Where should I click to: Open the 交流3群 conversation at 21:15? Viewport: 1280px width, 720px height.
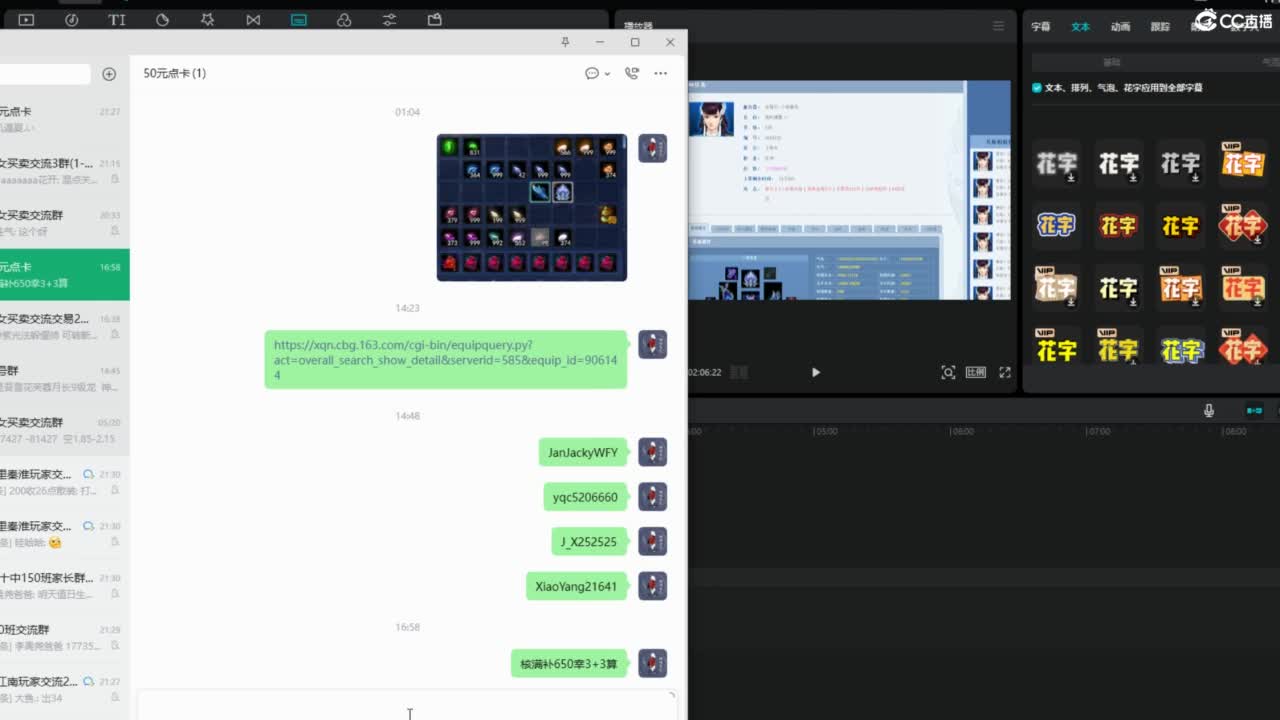pos(64,171)
